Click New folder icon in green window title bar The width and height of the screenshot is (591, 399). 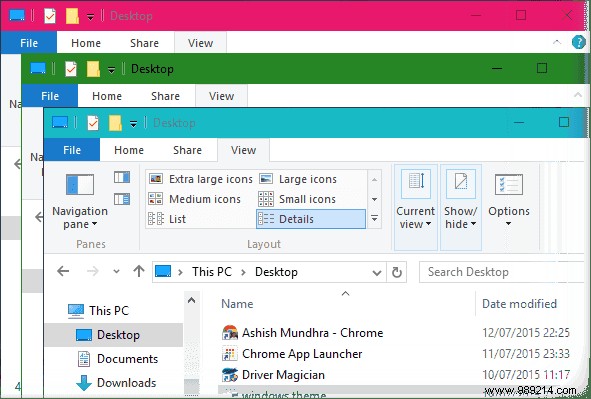click(x=93, y=69)
